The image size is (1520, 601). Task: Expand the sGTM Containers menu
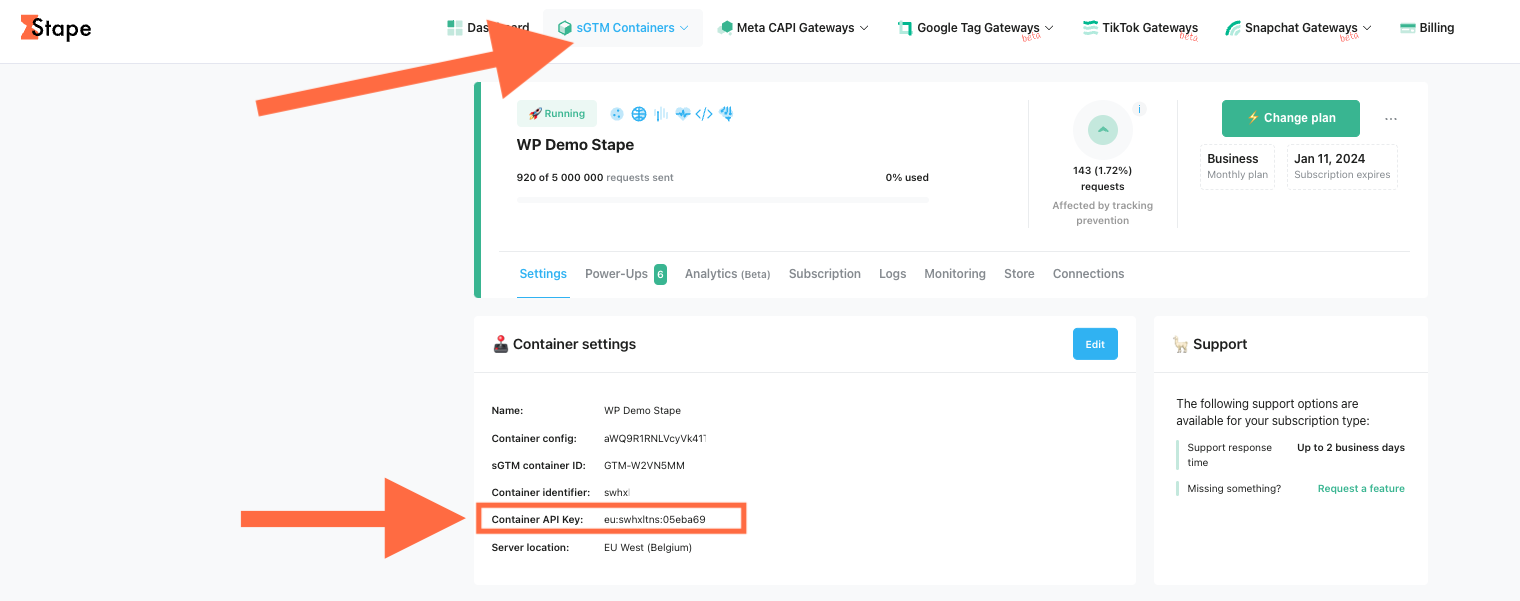[x=623, y=28]
